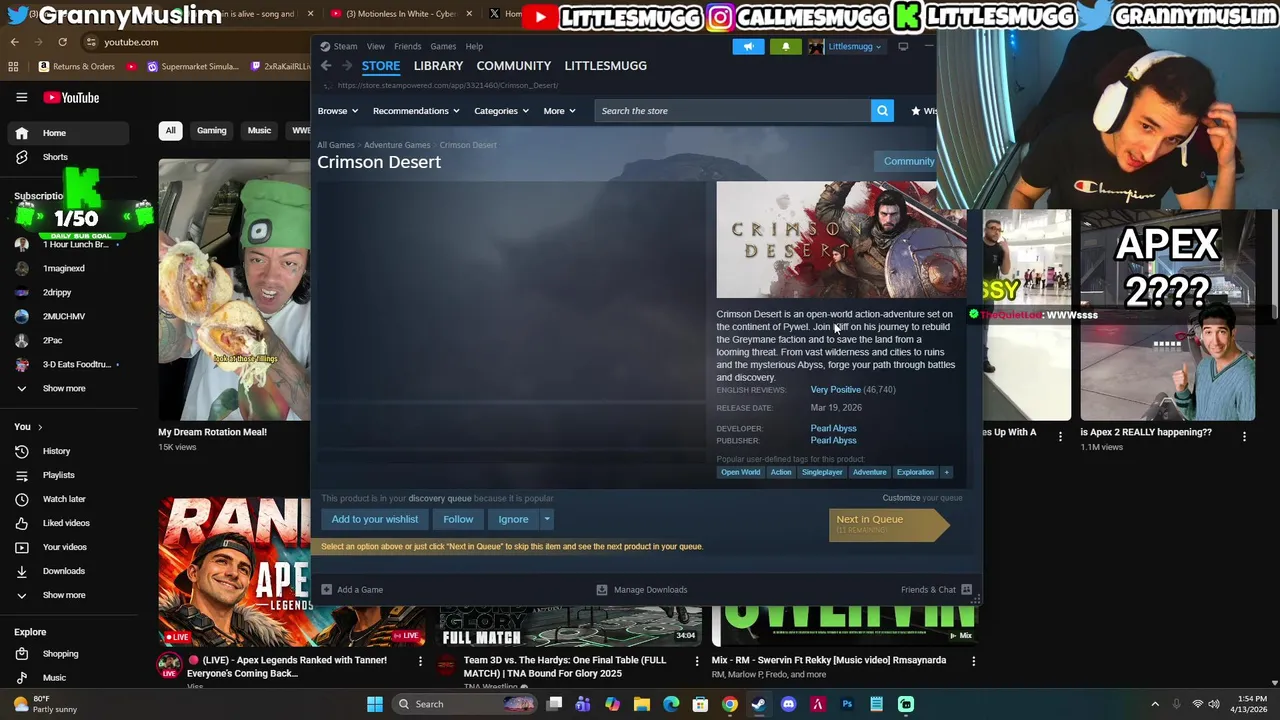
Task: Select the Gaming filter chip on YouTube
Action: 211,130
